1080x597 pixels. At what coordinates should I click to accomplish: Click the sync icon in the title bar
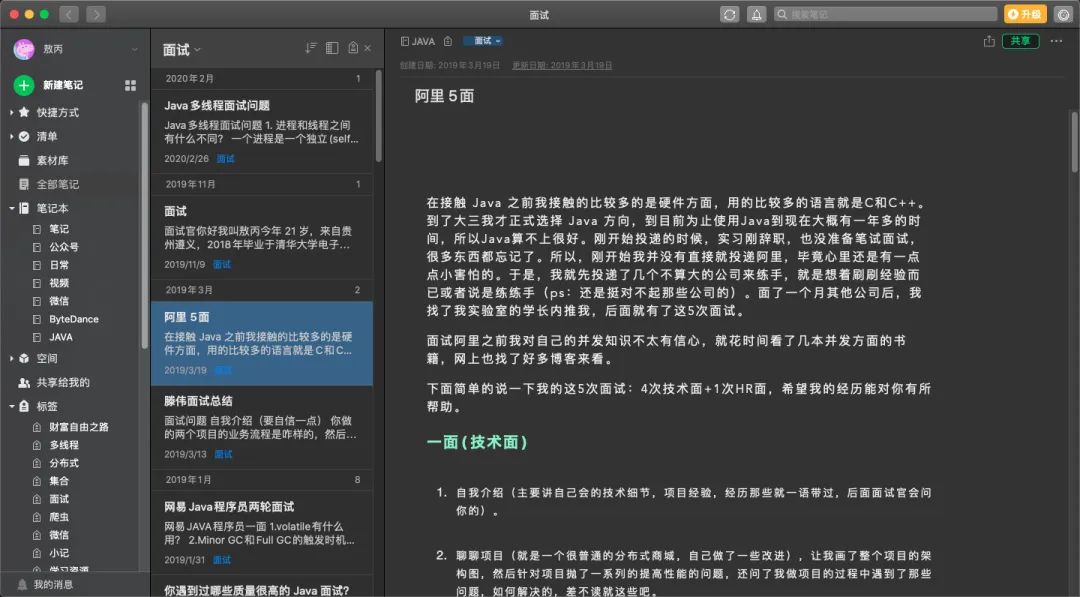click(729, 14)
